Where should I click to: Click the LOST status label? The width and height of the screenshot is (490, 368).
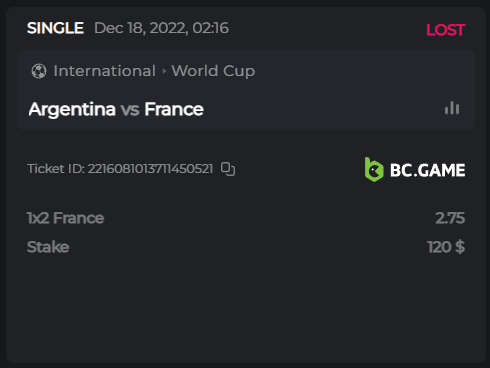point(446,30)
